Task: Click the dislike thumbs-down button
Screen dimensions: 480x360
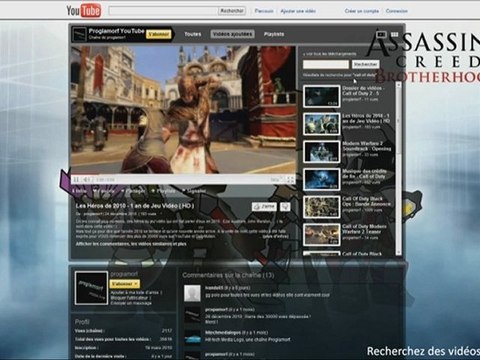Action: click(285, 207)
